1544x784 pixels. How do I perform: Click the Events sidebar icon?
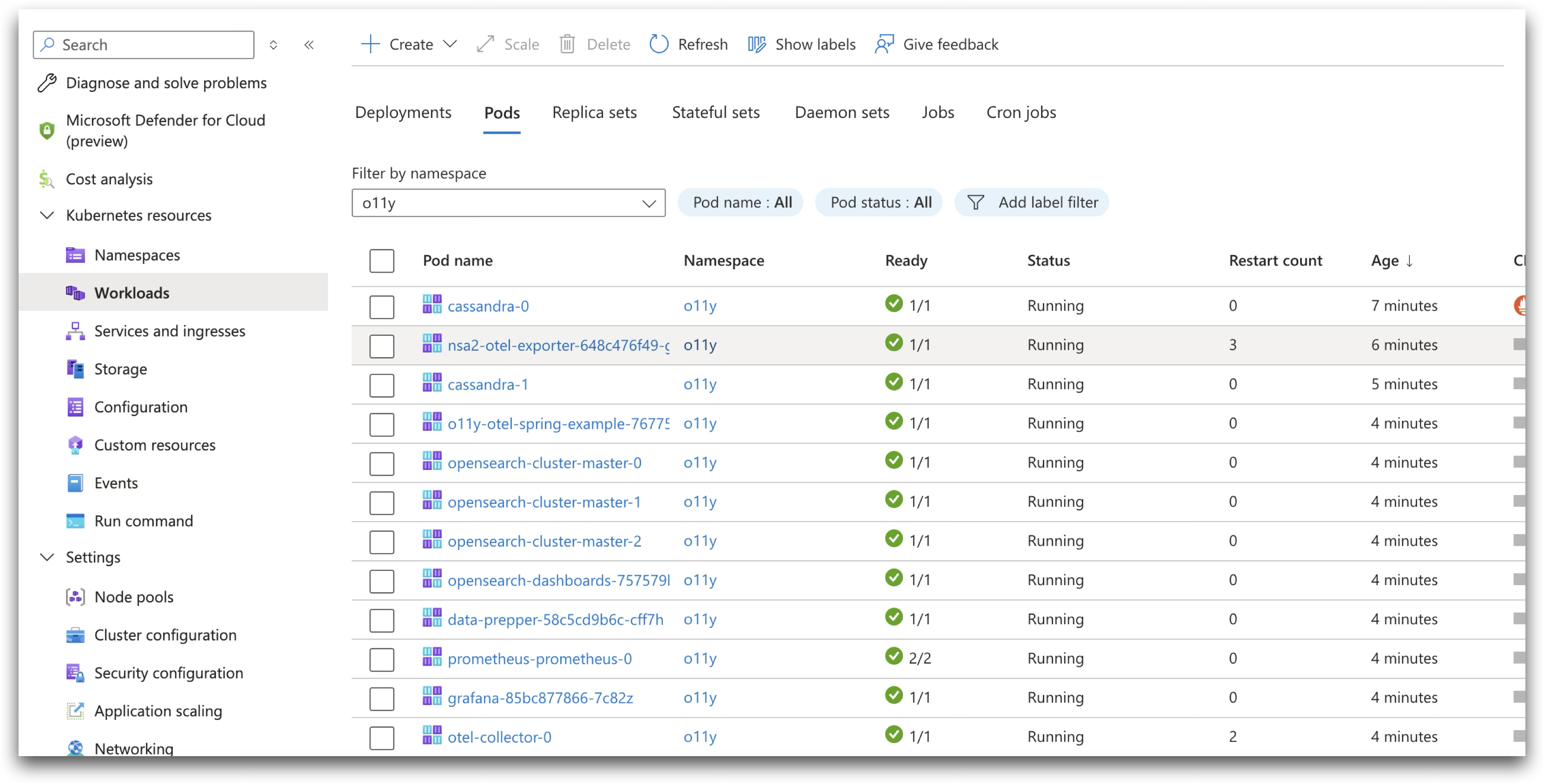coord(75,483)
